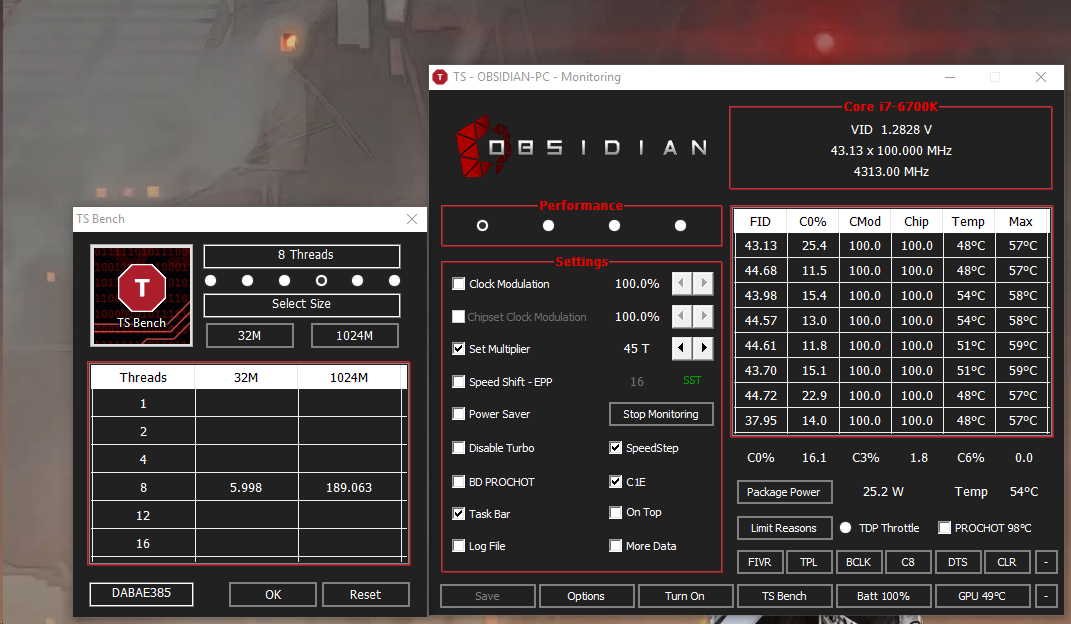The image size is (1071, 624).
Task: Close the TS Bench window
Action: [x=412, y=218]
